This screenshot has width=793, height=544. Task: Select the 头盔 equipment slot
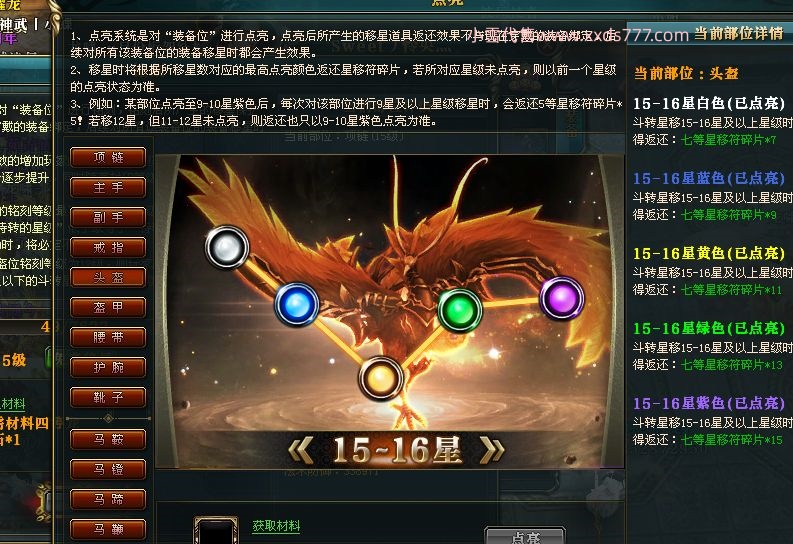tap(108, 277)
